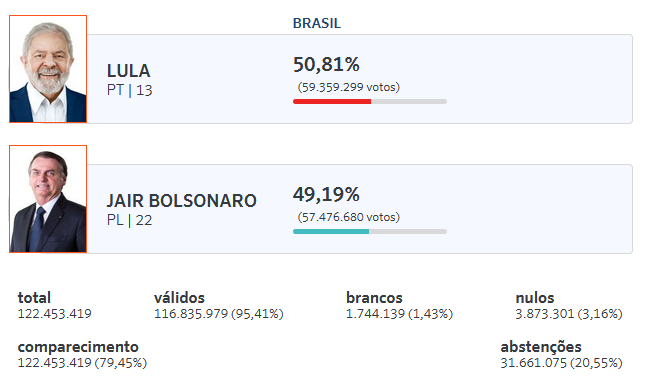
Task: Click the 59.359.299 votos count
Action: (x=349, y=87)
